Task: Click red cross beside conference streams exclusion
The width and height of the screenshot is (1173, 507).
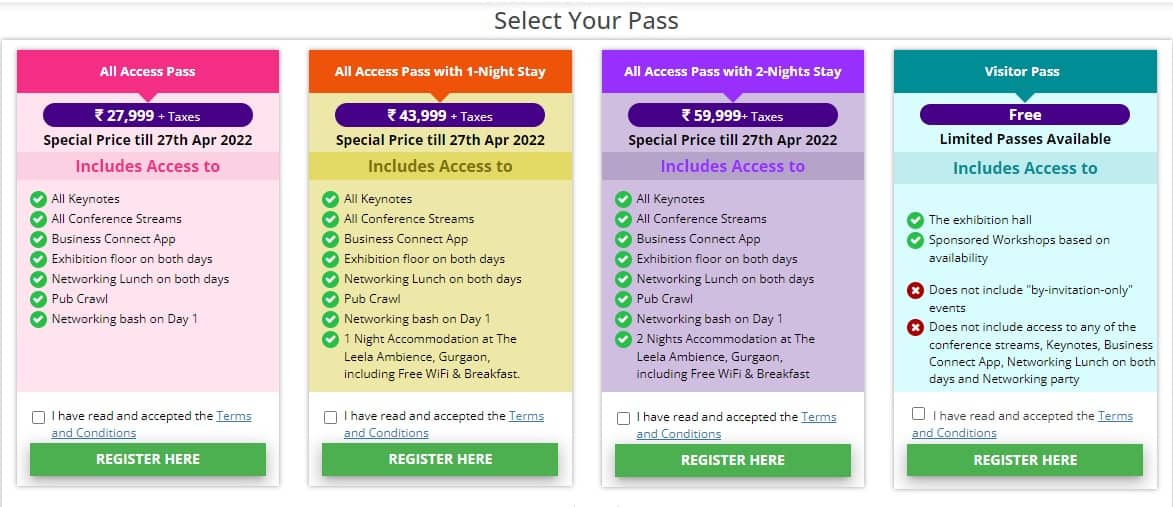Action: point(915,327)
